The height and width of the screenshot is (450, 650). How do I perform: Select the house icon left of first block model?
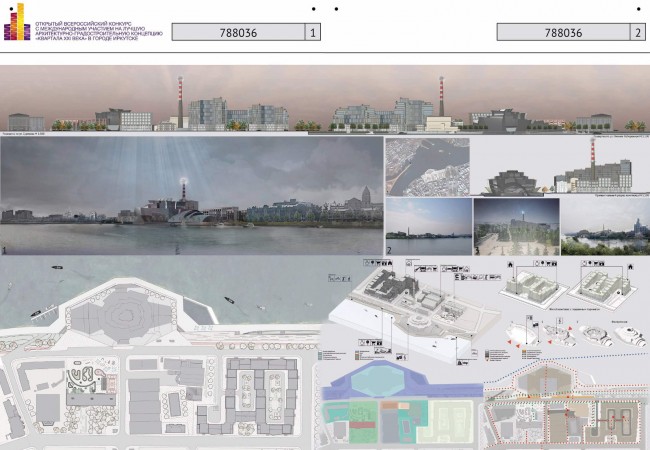point(510,265)
